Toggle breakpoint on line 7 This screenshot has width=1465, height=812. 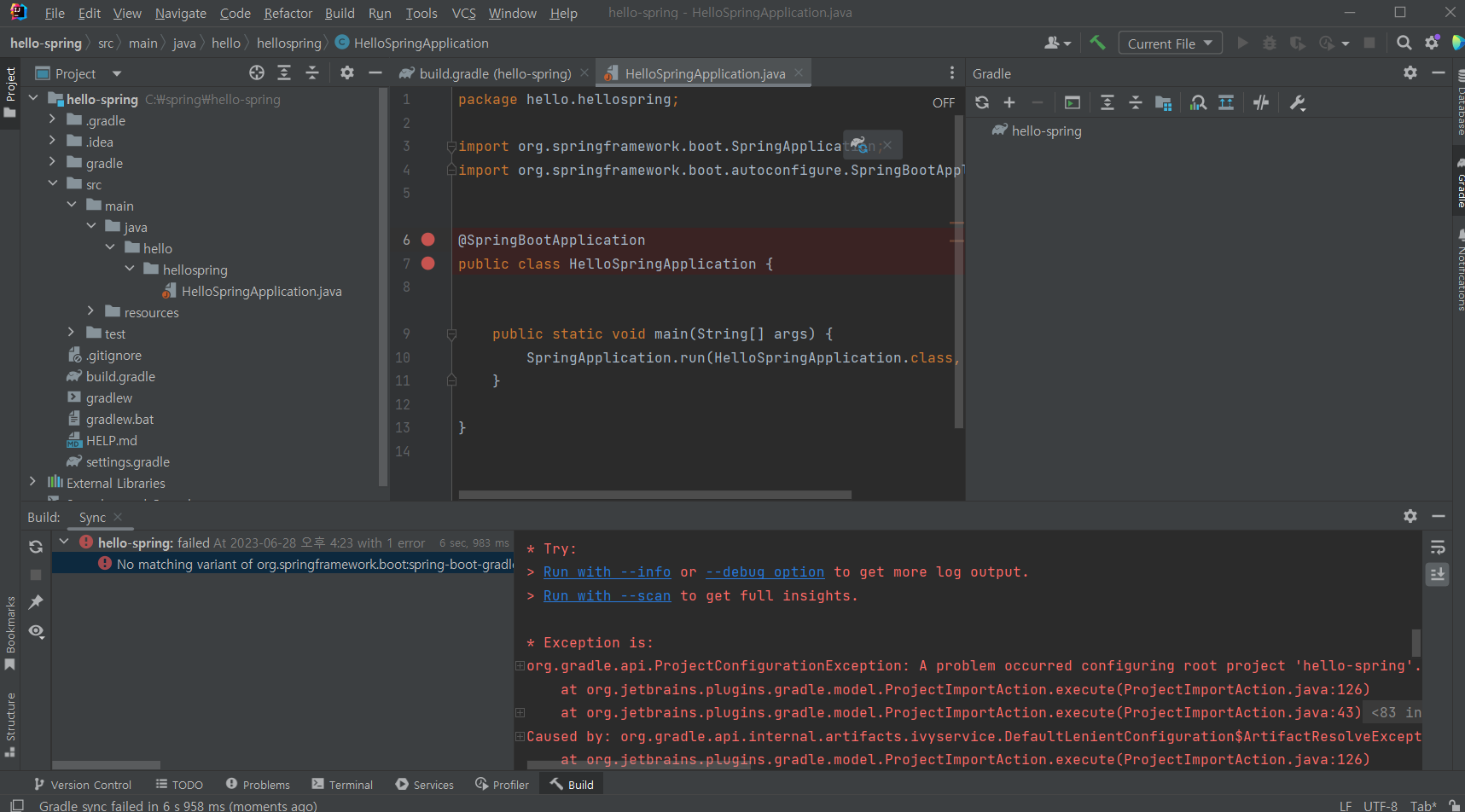coord(428,264)
